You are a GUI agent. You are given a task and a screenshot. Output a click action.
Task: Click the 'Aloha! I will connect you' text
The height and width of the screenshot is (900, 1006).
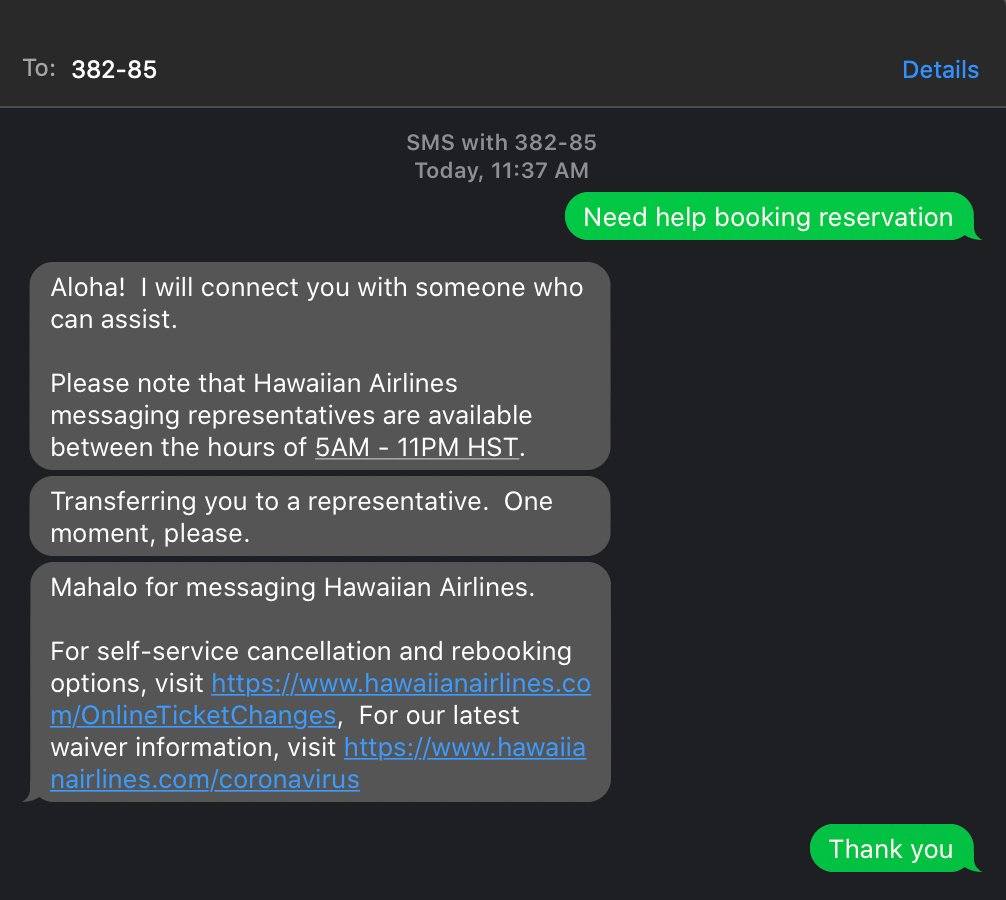317,287
